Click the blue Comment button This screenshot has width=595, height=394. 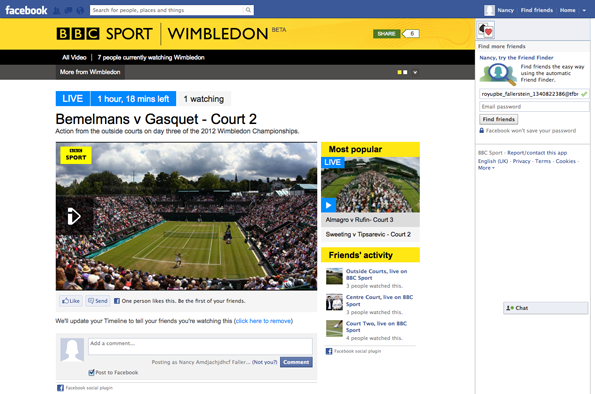click(296, 362)
